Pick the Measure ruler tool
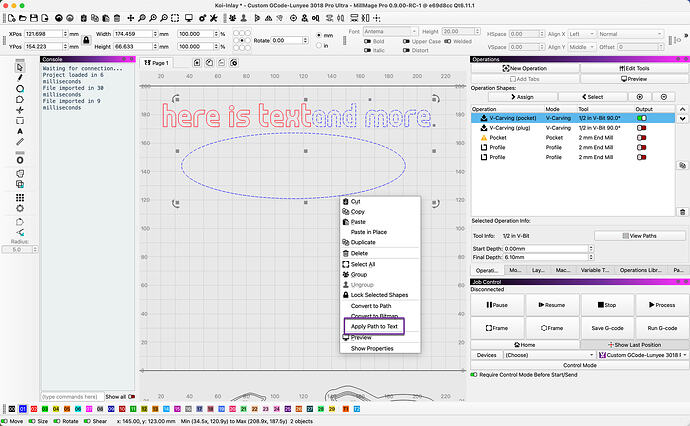 tap(20, 142)
